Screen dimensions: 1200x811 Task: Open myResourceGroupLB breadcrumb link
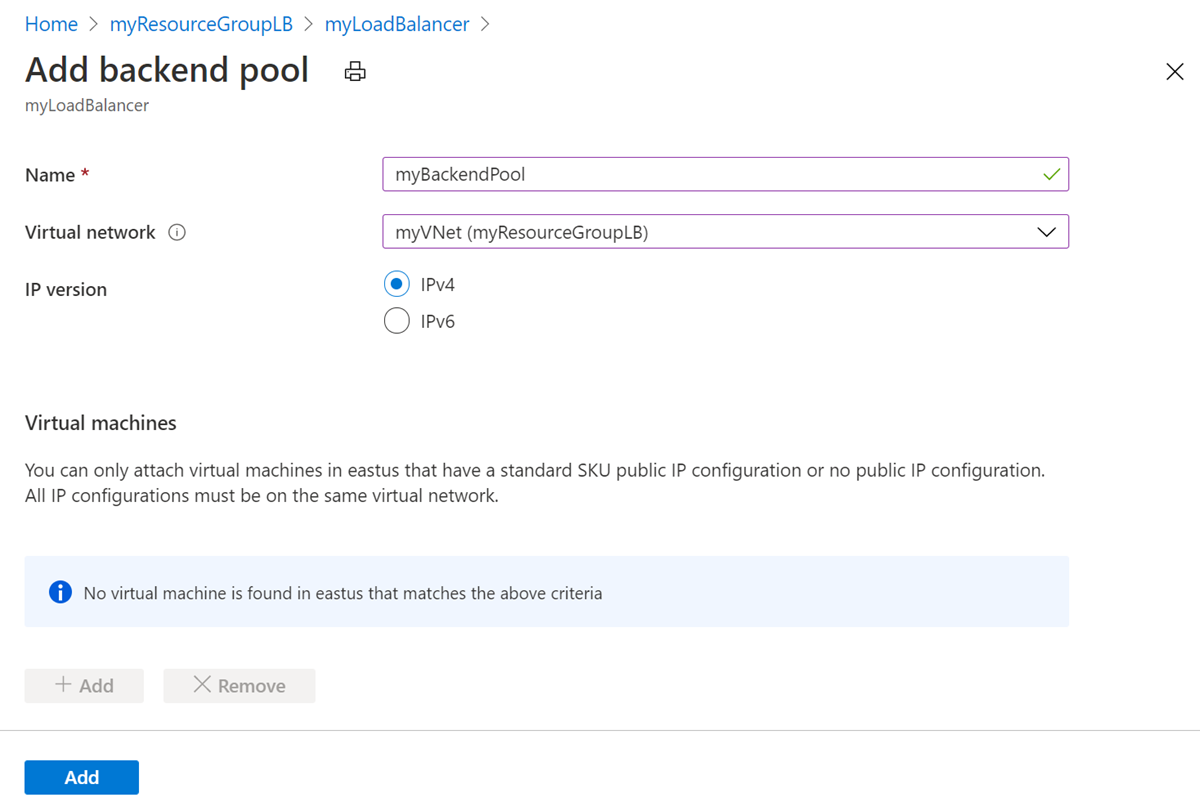[201, 24]
